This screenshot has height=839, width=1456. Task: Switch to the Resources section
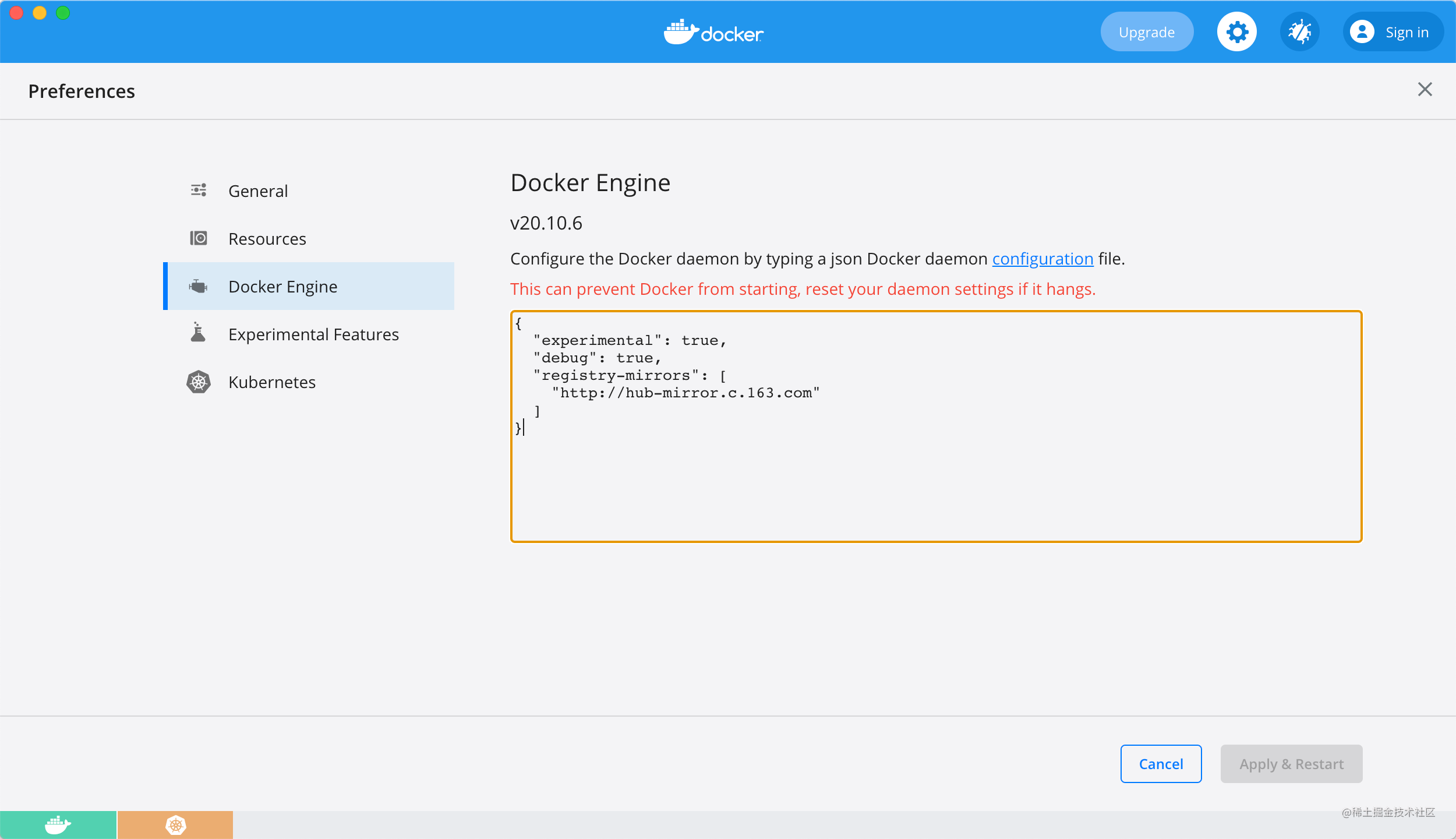click(x=267, y=239)
